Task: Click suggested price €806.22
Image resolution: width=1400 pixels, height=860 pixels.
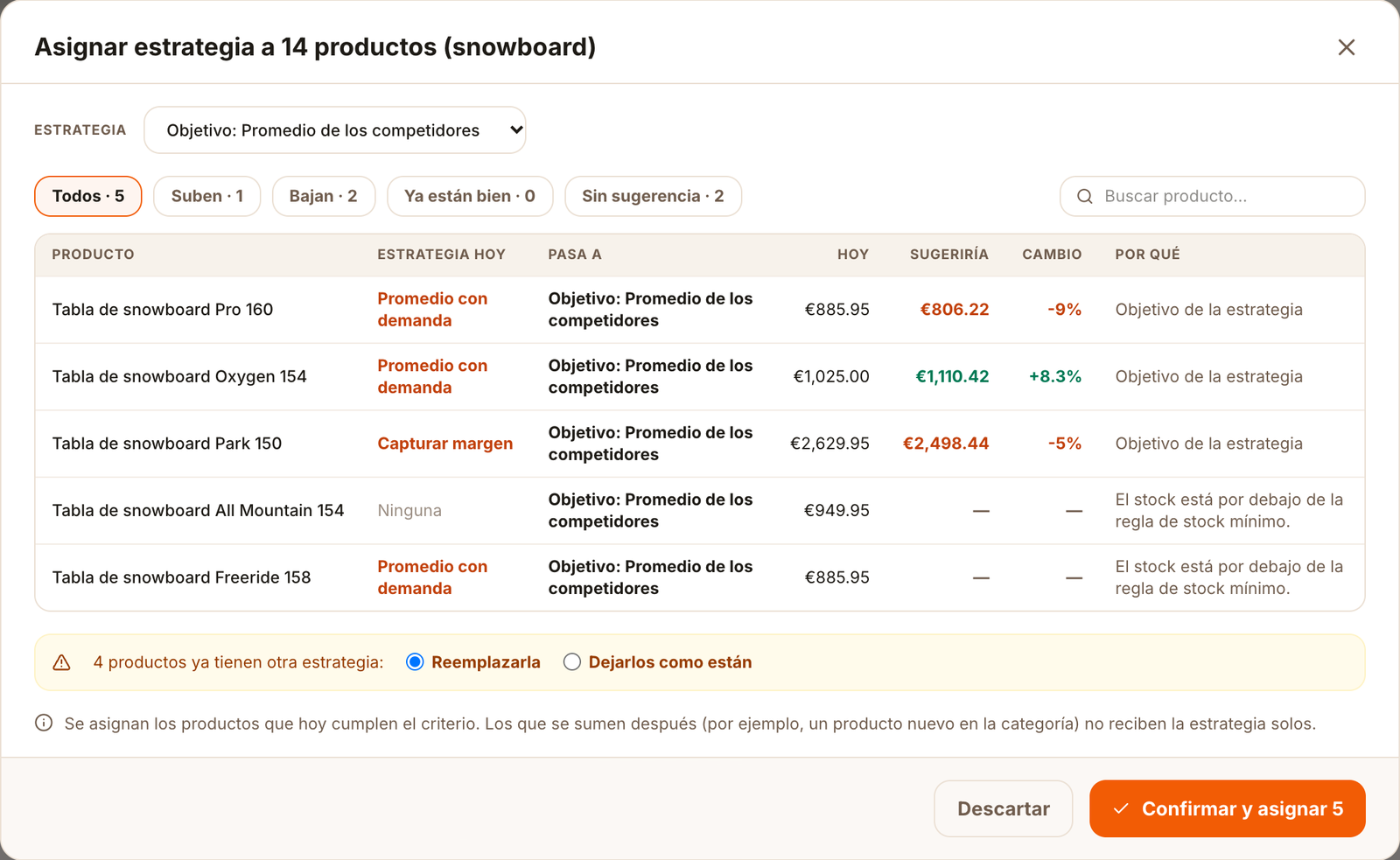Action: [954, 310]
